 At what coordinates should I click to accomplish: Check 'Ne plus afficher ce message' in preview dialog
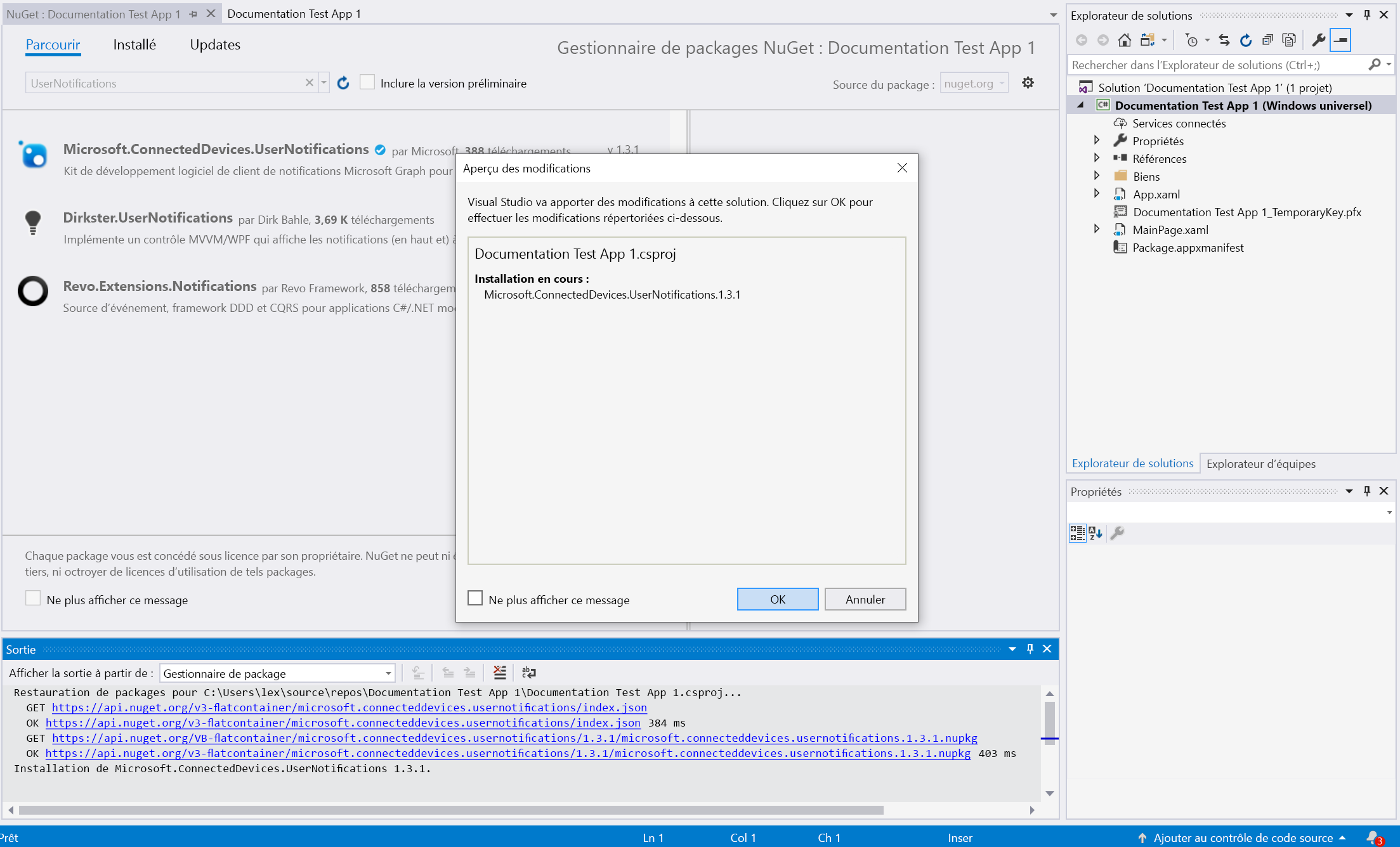click(x=476, y=599)
